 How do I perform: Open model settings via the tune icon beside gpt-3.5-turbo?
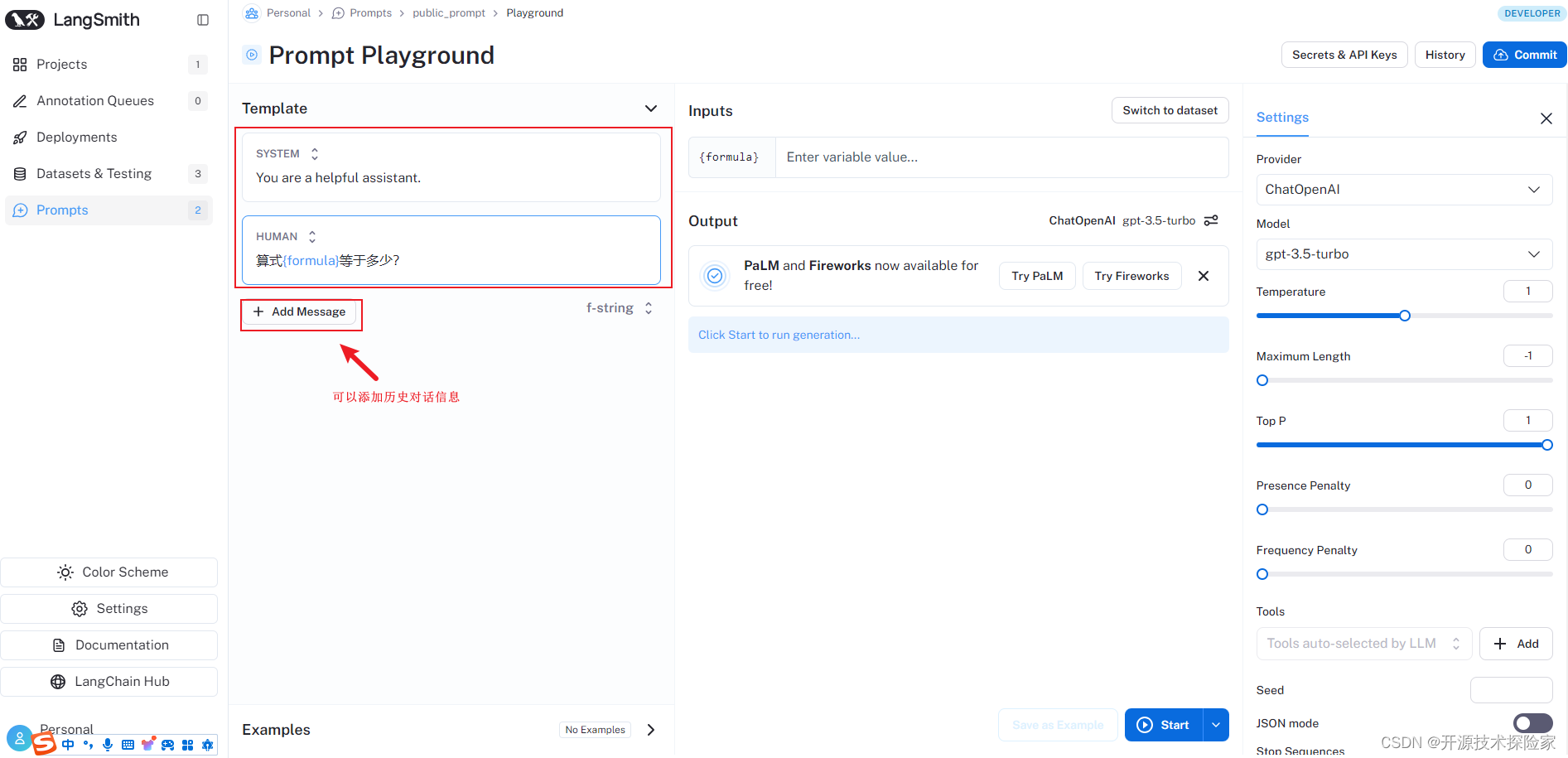click(x=1211, y=220)
